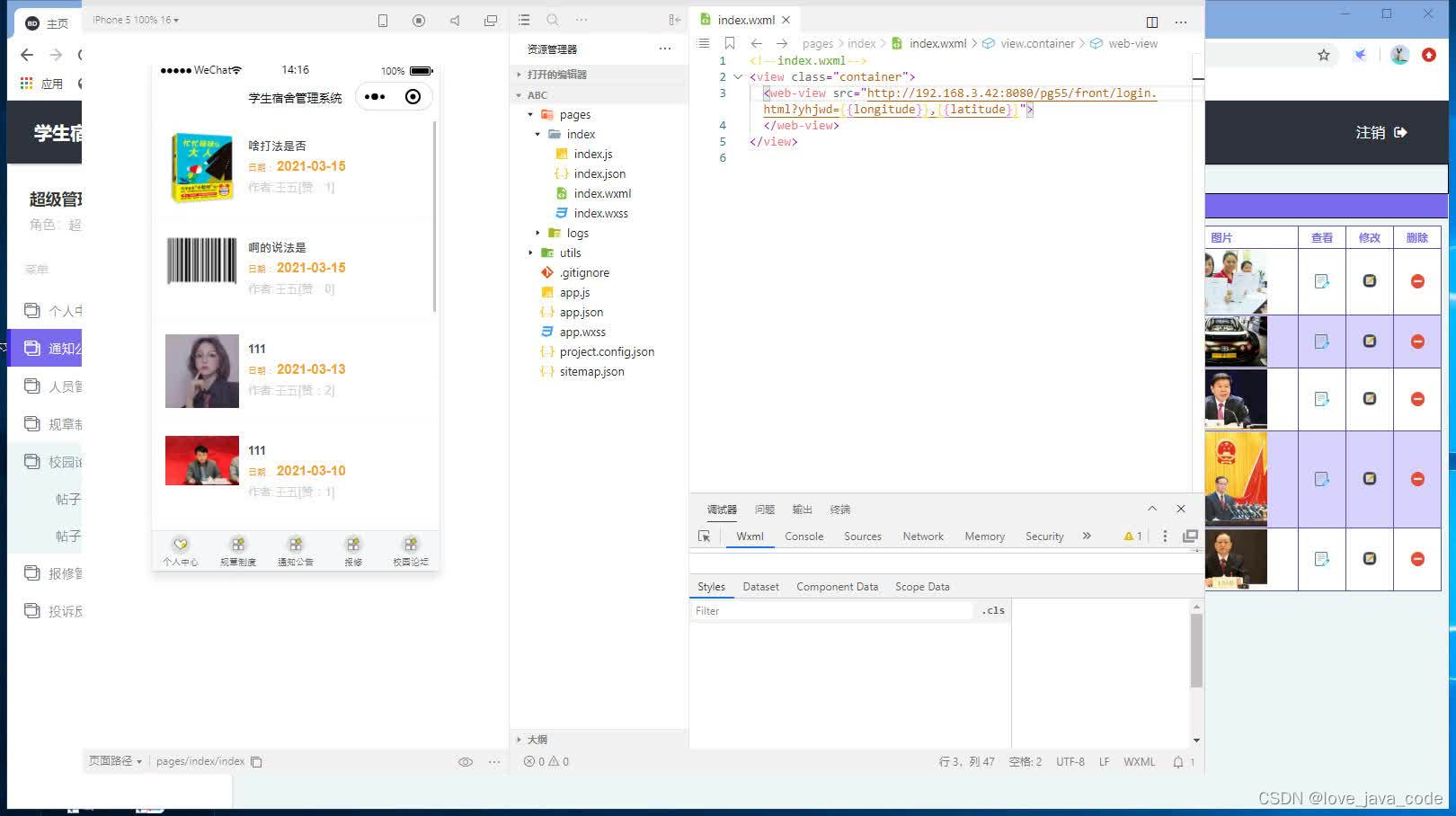Viewport: 1456px width, 816px height.
Task: Collapse the pages folder
Action: [530, 115]
